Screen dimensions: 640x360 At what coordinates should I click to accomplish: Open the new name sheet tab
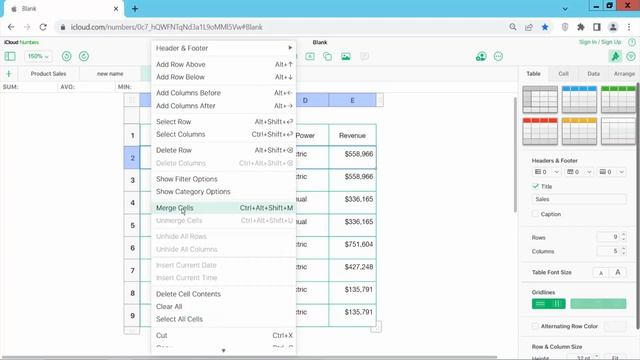pyautogui.click(x=110, y=73)
